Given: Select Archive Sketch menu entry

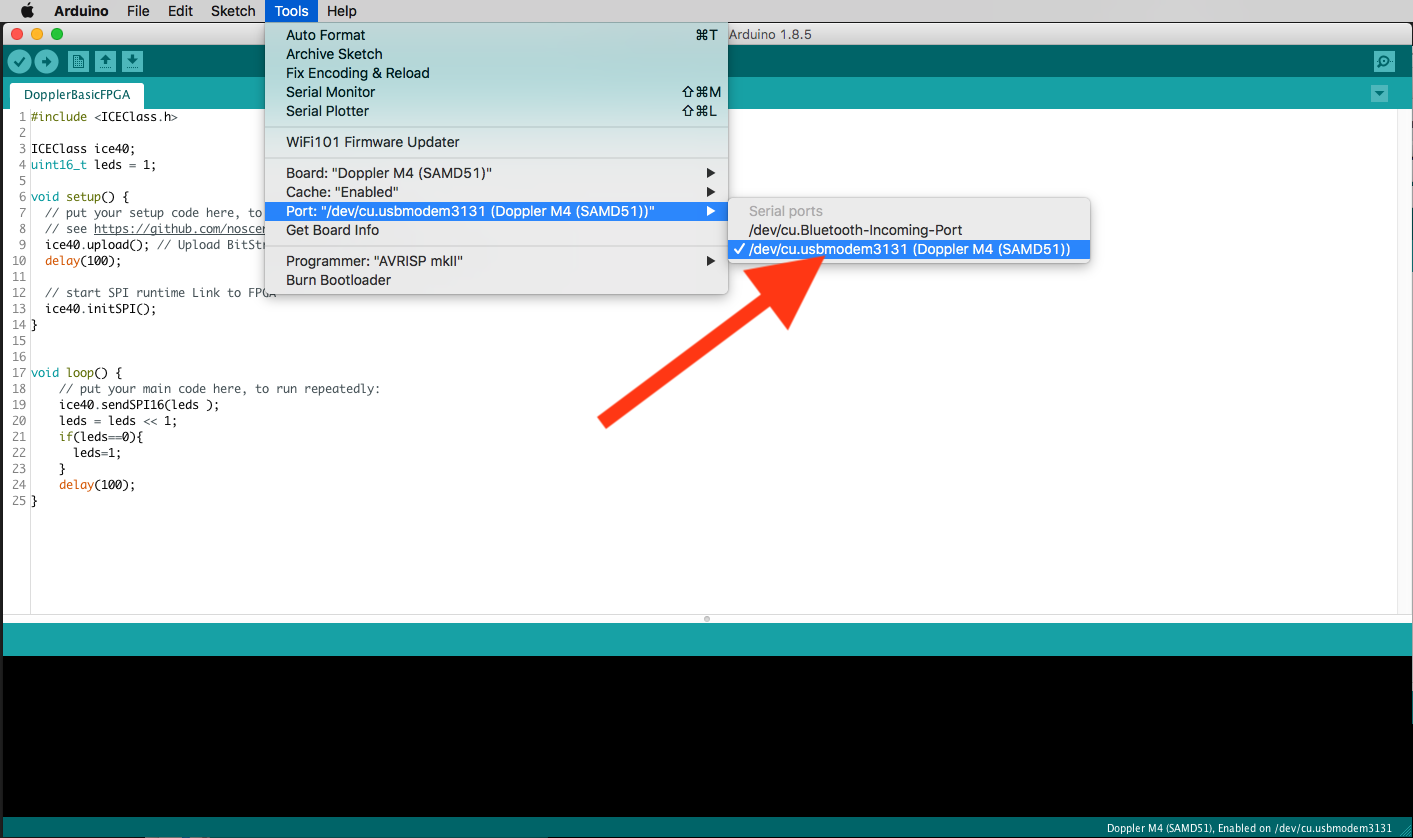Looking at the screenshot, I should [x=496, y=54].
